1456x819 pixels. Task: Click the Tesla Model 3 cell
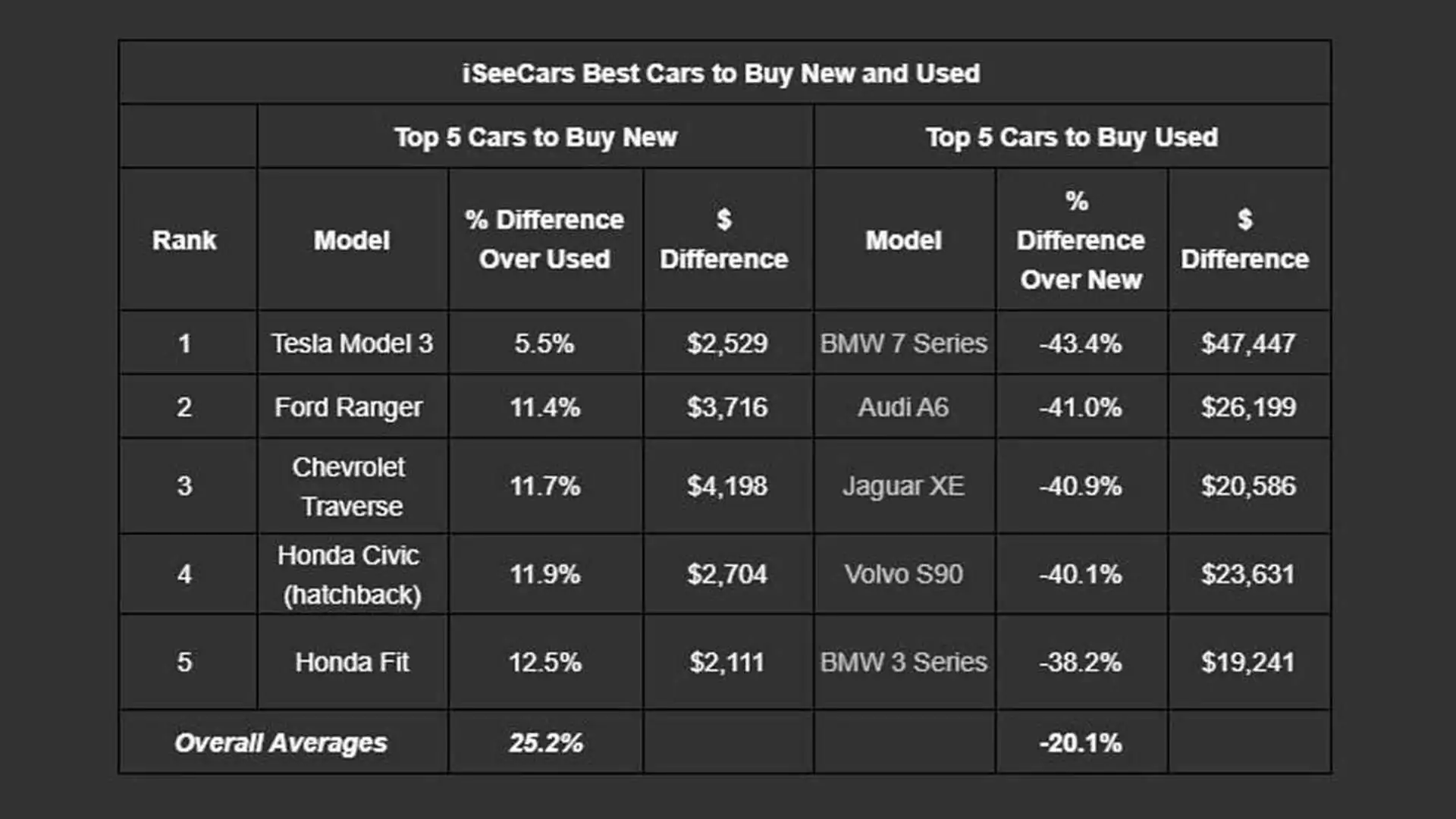click(353, 344)
